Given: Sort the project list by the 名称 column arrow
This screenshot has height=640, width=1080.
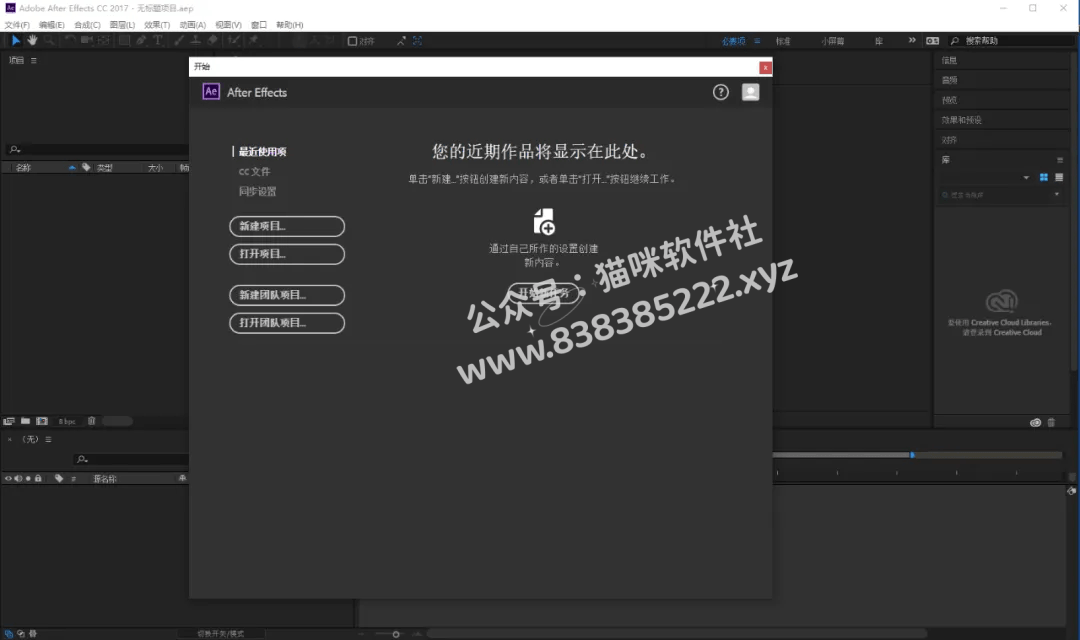Looking at the screenshot, I should [72, 167].
